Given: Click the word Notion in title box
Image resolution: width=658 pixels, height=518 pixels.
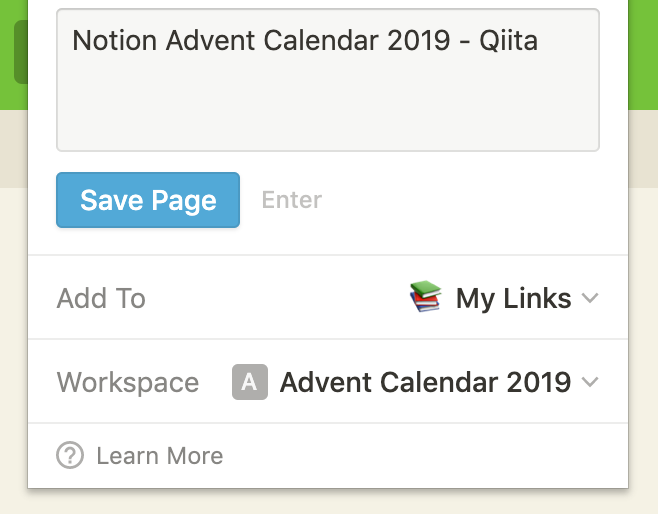Looking at the screenshot, I should coord(115,41).
